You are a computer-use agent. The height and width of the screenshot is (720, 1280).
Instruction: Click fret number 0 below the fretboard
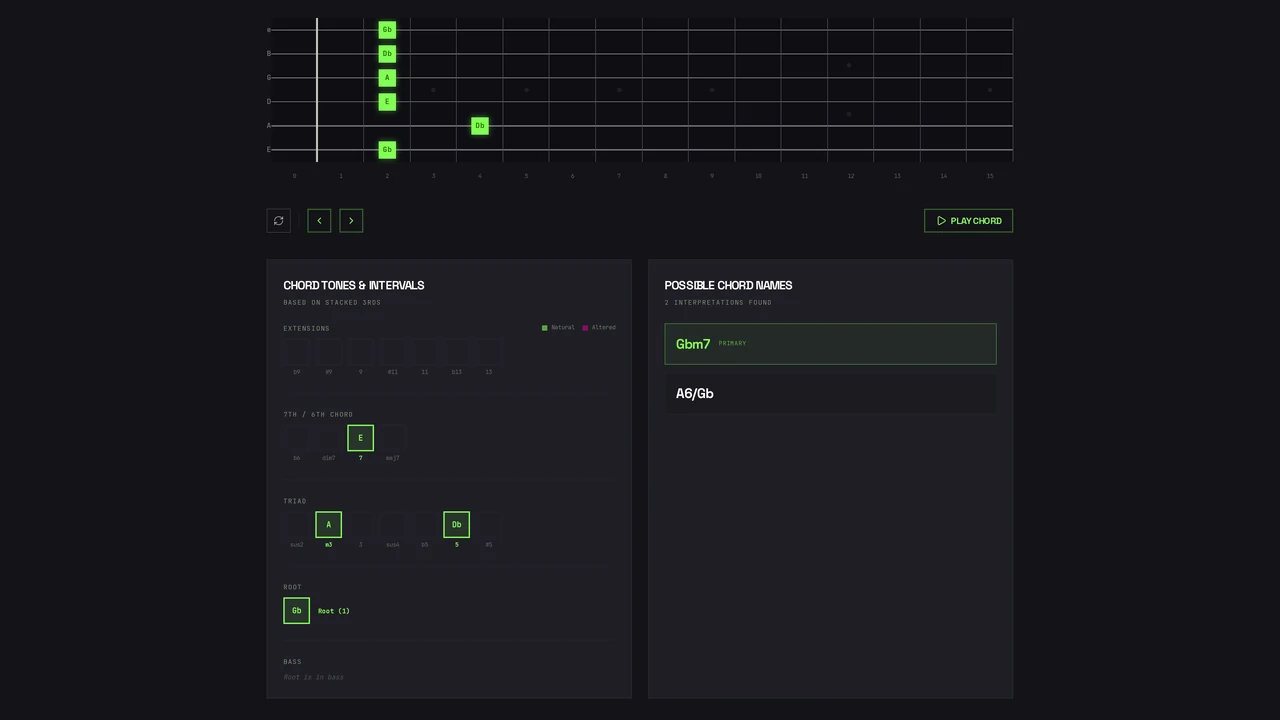[294, 176]
